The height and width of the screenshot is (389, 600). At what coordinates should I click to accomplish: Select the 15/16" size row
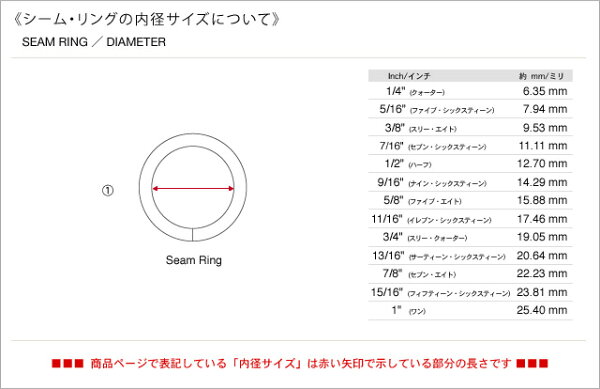(x=470, y=292)
